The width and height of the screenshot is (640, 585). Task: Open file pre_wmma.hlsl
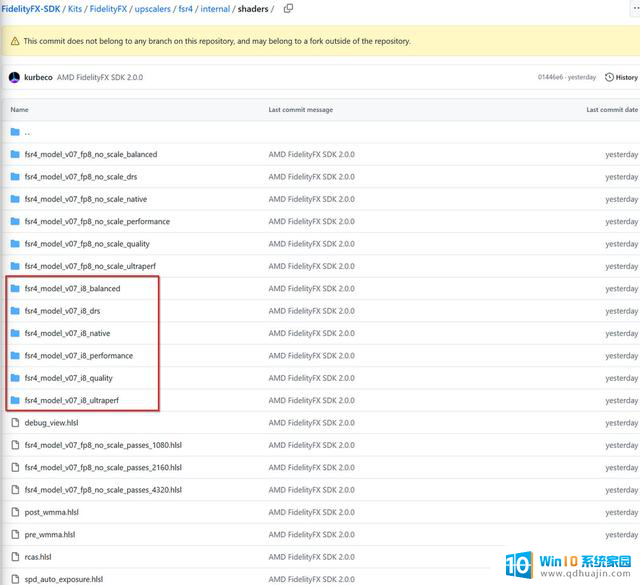[50, 534]
